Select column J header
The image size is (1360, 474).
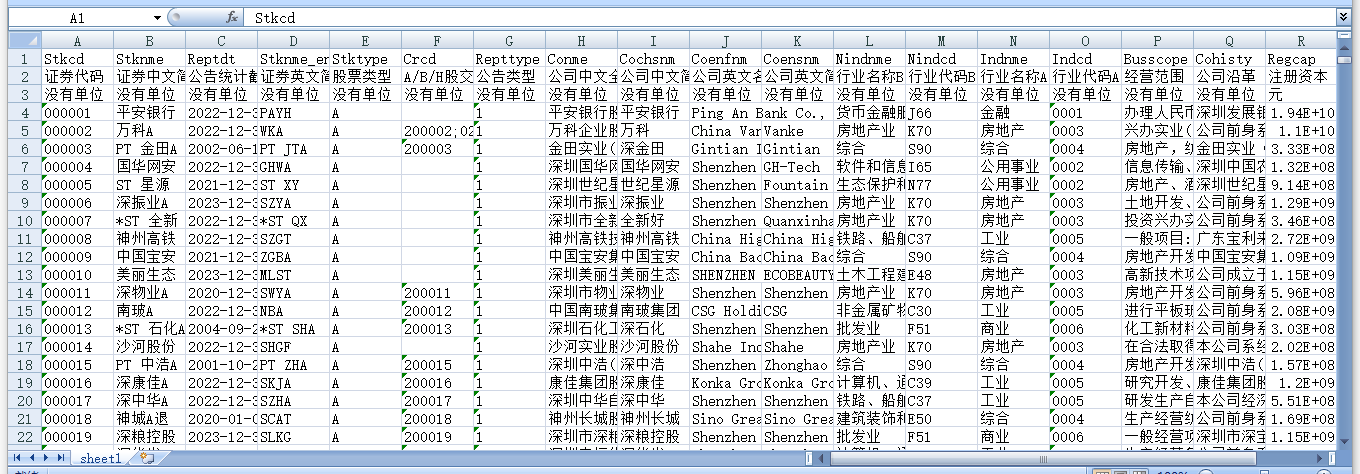(x=724, y=40)
